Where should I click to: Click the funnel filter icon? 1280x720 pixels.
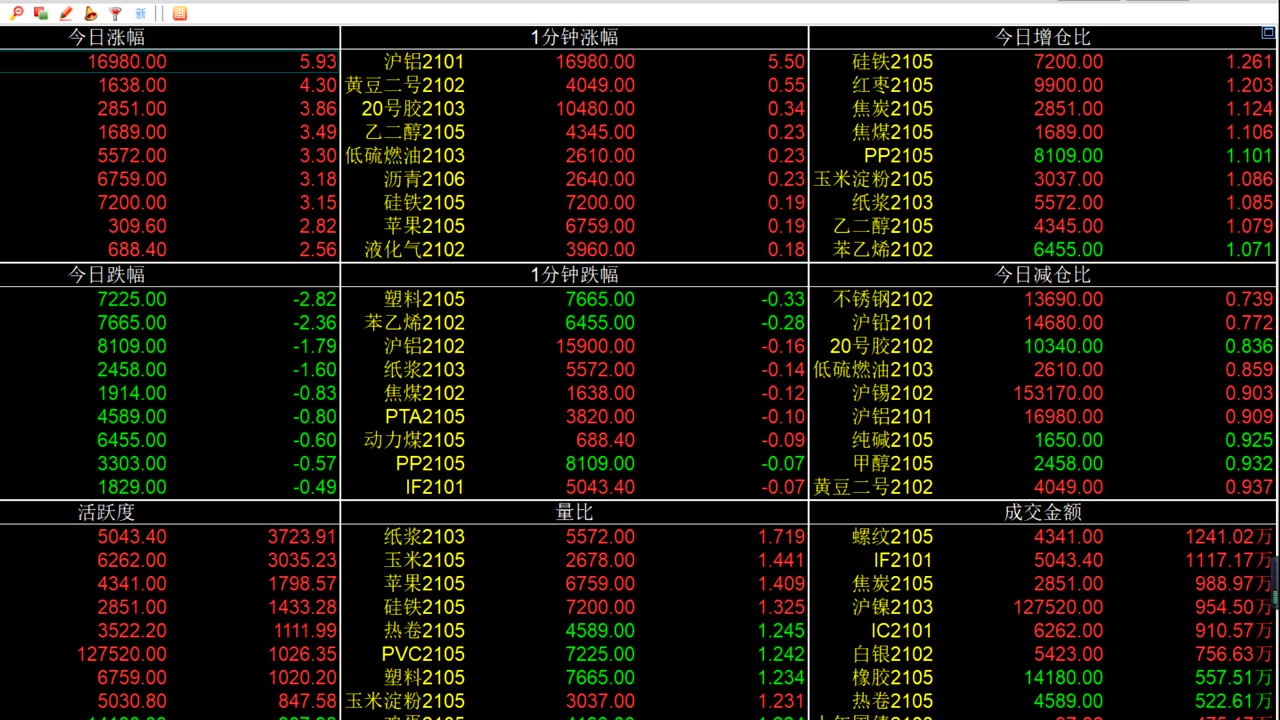point(115,13)
